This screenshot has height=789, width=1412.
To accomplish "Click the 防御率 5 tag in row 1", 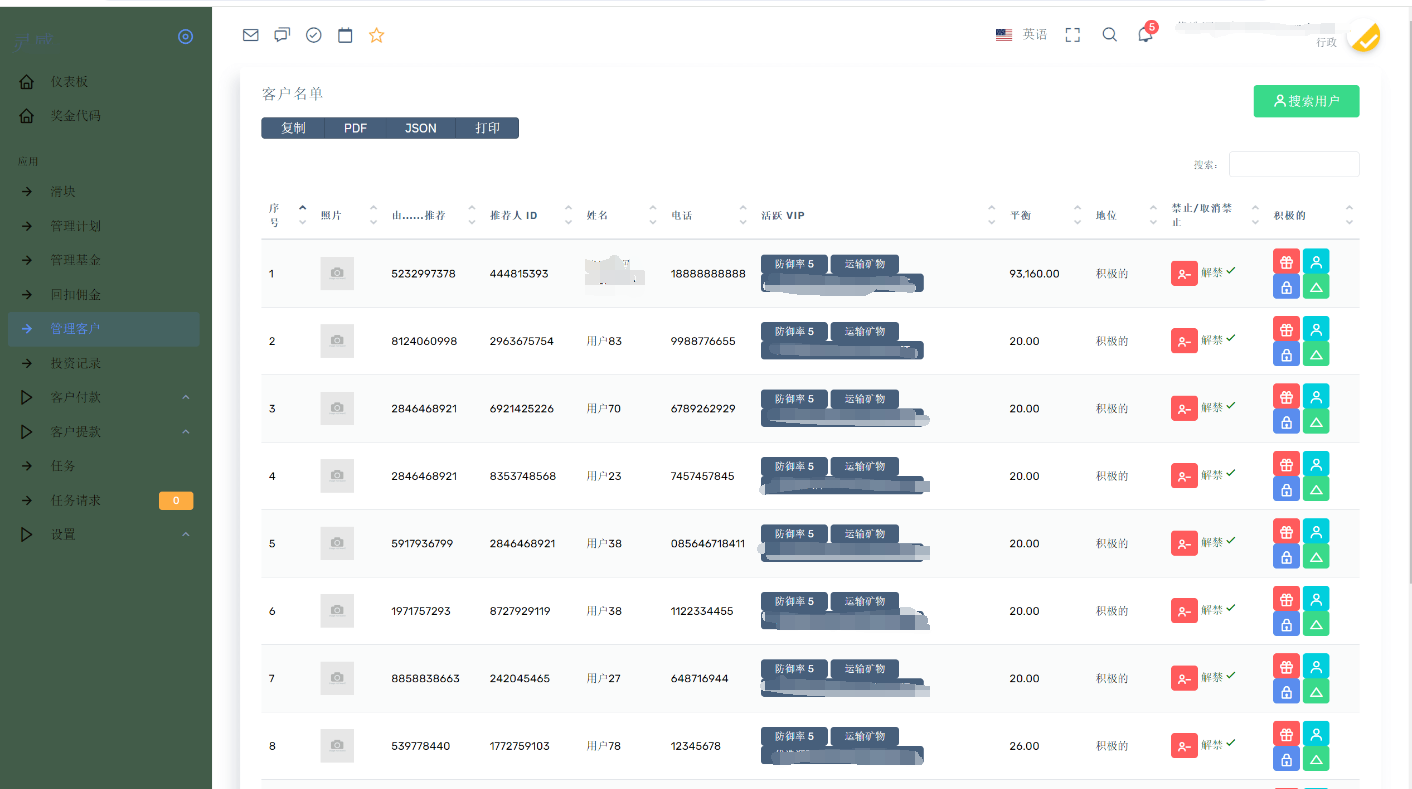I will click(x=794, y=264).
